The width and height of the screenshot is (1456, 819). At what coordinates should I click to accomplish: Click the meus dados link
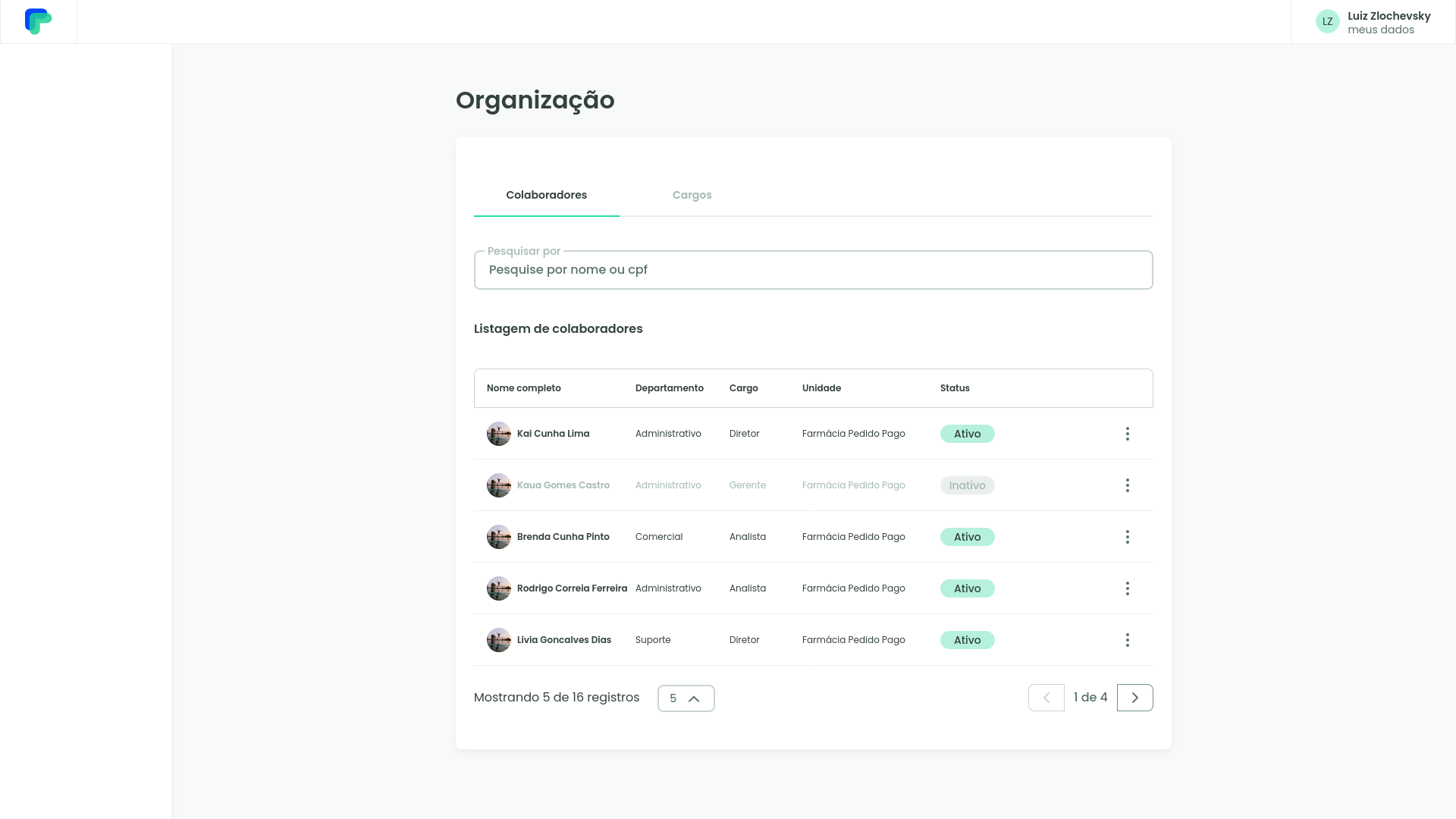1380,30
